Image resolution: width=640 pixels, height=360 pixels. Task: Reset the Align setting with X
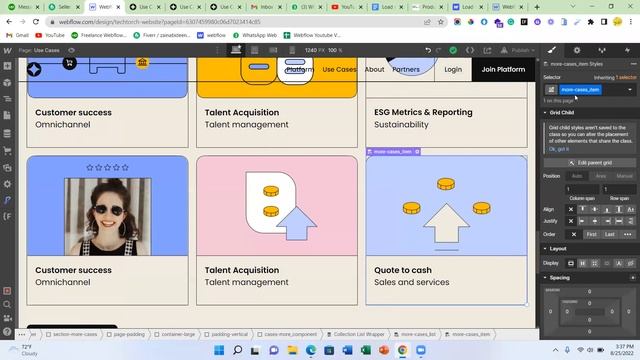tap(571, 209)
